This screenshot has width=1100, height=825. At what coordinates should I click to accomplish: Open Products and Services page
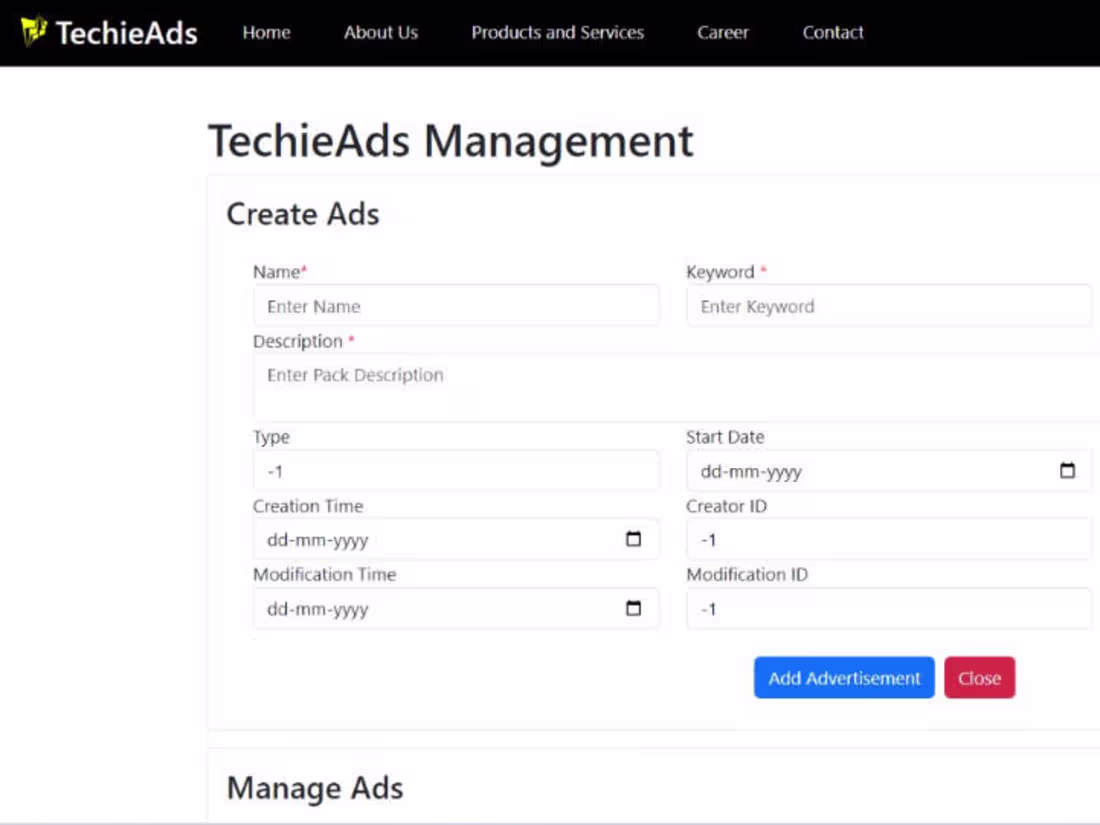point(557,32)
